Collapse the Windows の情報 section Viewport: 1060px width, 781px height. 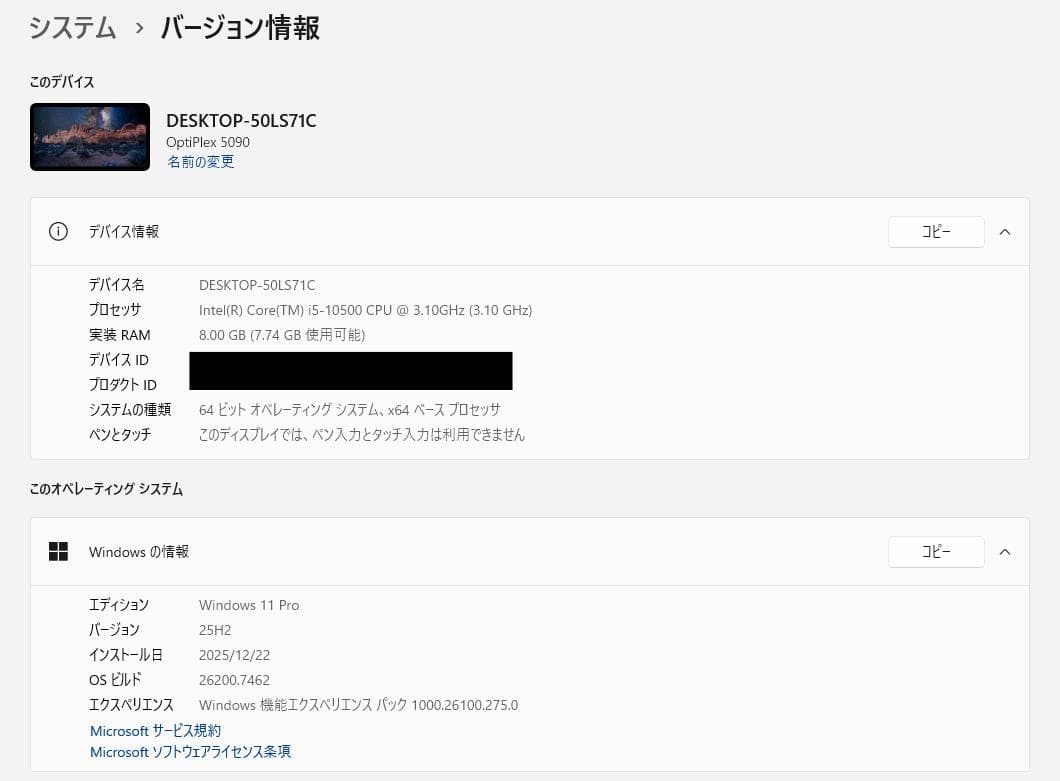tap(1004, 551)
